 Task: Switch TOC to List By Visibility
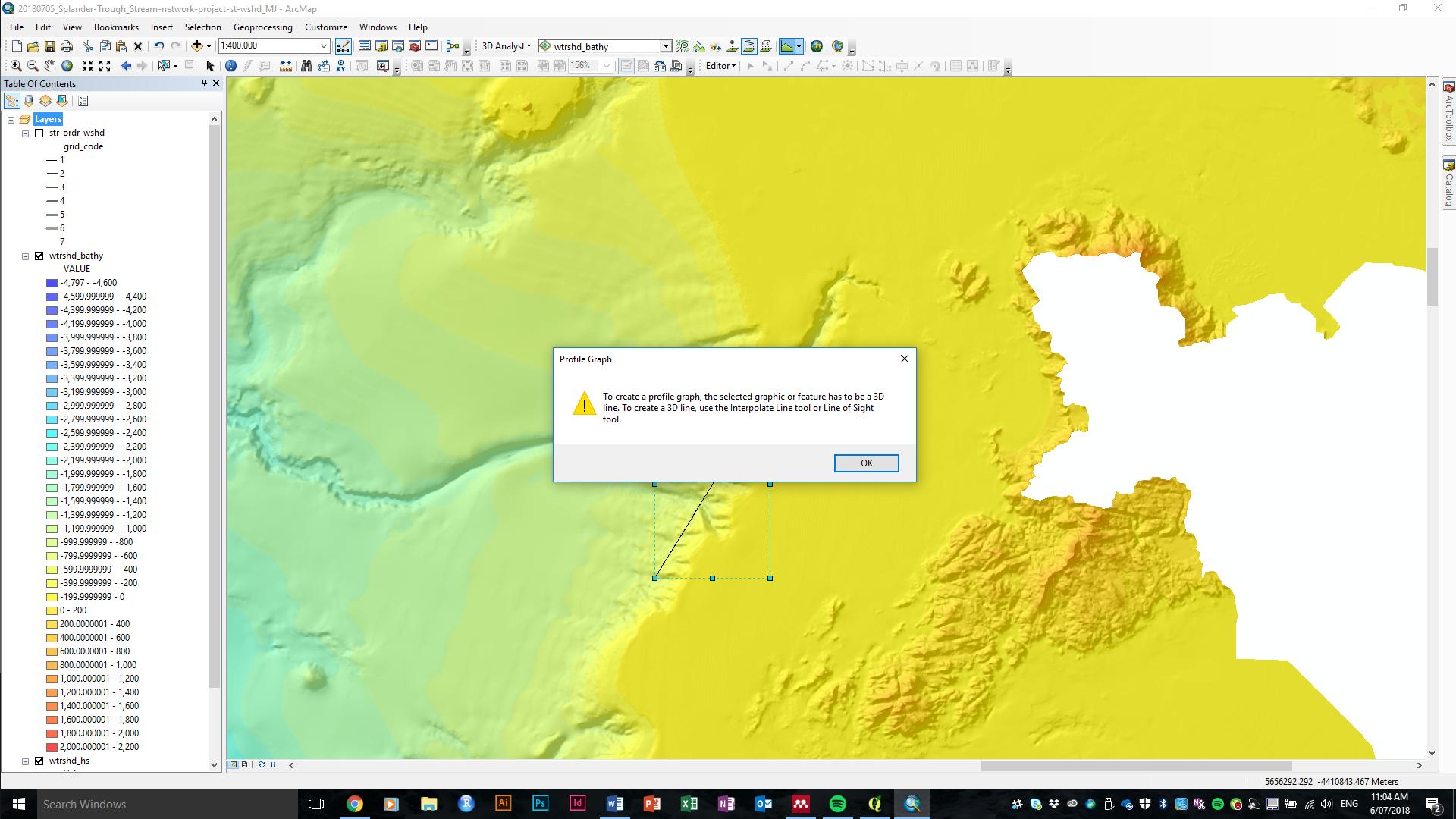pyautogui.click(x=45, y=100)
